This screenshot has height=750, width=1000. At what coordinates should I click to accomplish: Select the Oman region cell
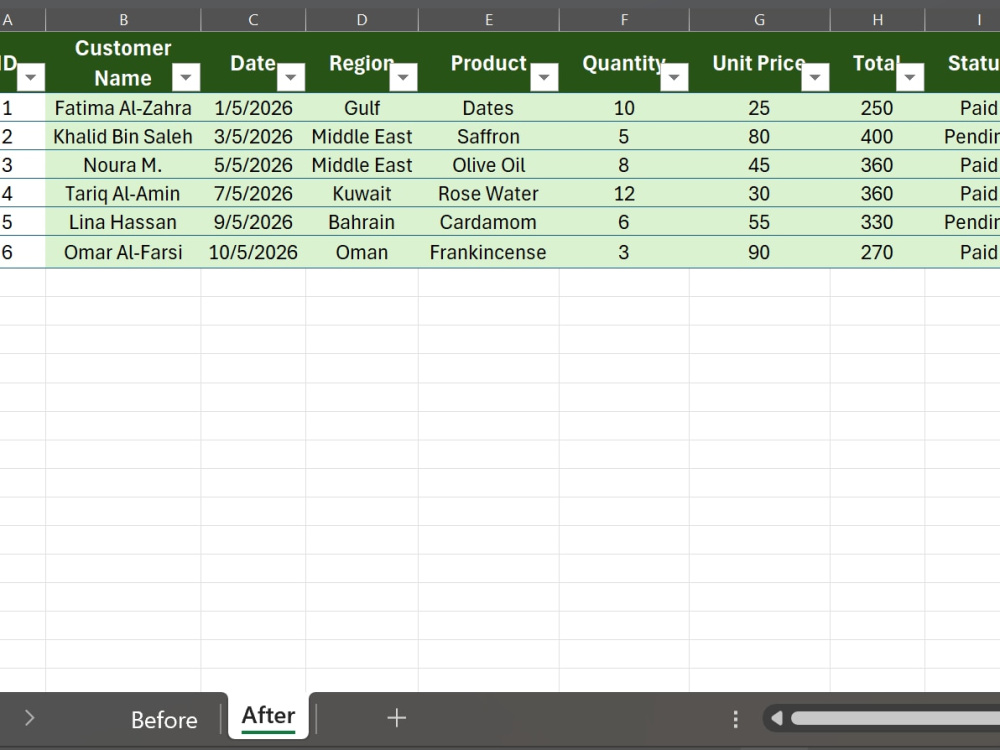[362, 252]
